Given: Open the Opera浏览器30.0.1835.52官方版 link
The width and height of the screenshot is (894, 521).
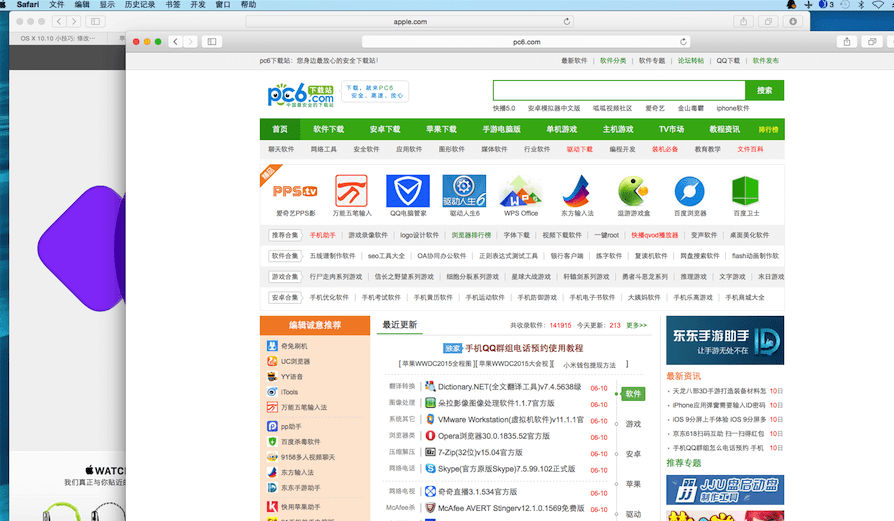Looking at the screenshot, I should [x=494, y=436].
